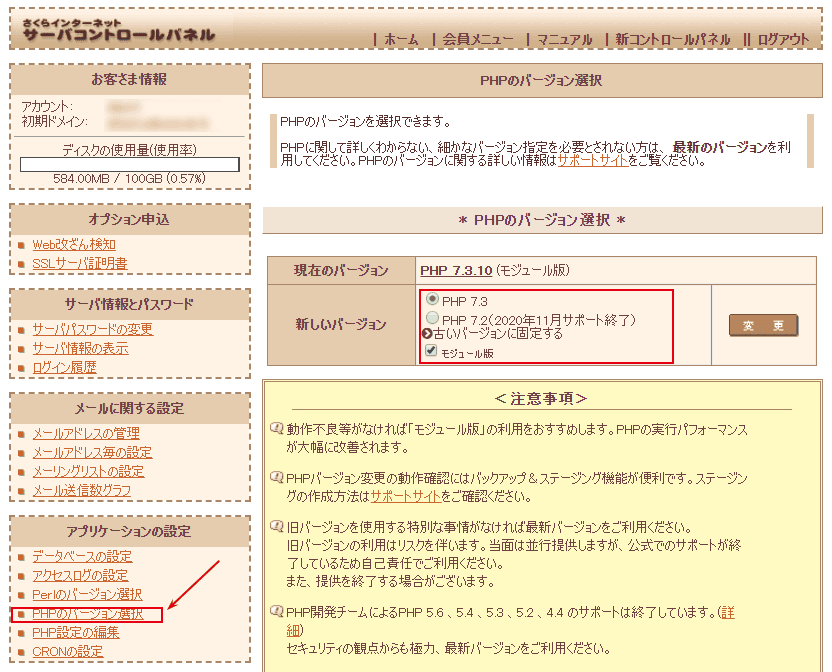
Task: Switch to 新コントロールパネル
Action: click(672, 40)
